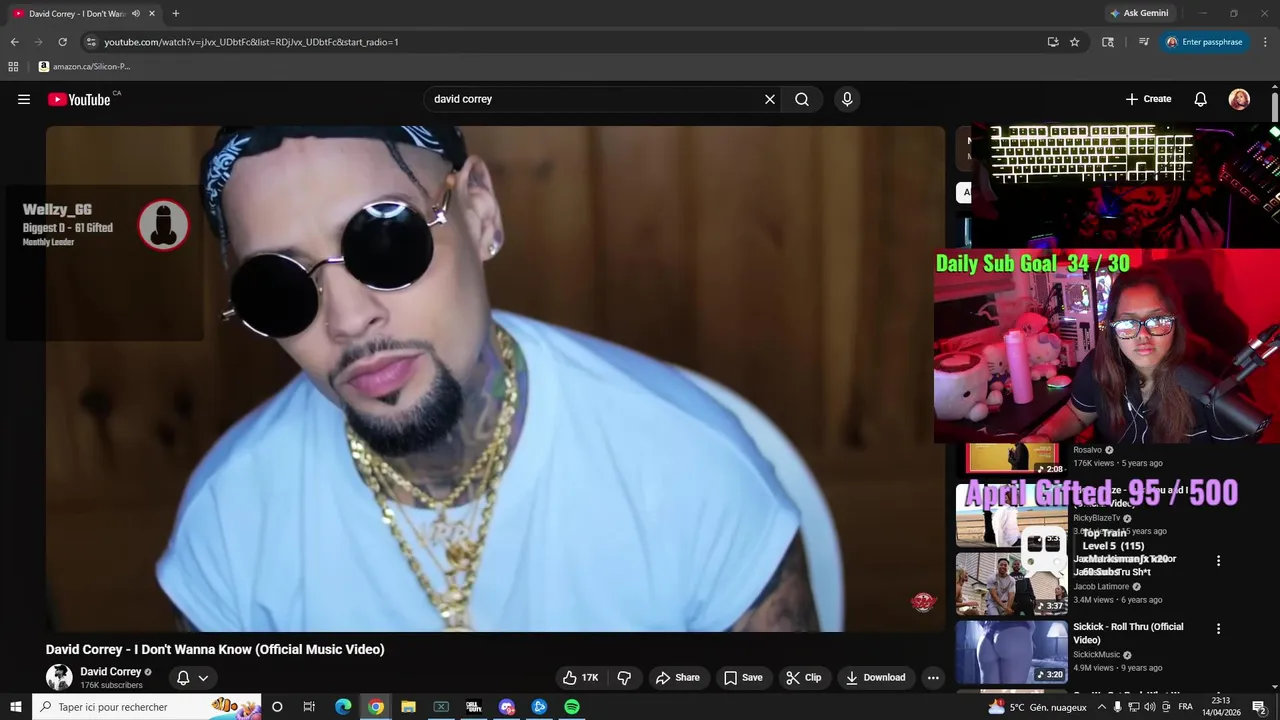Open the volume speaker tray icon
1280x720 pixels.
pos(1150,707)
